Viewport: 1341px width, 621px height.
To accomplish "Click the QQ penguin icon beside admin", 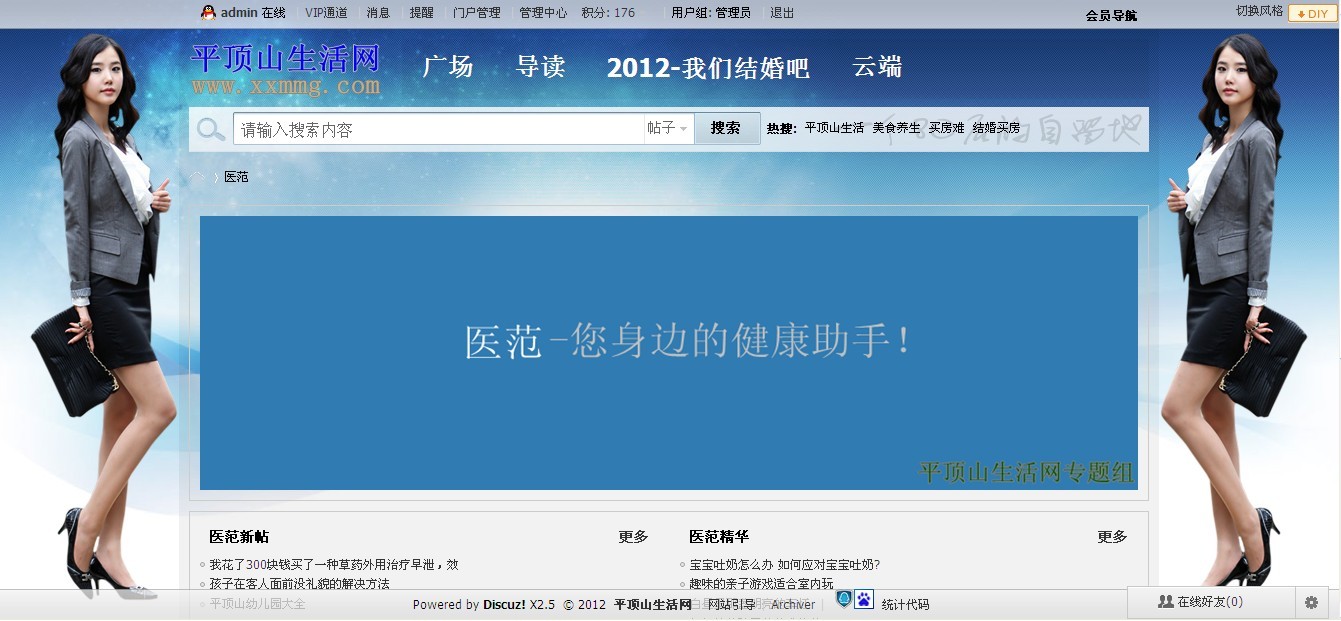I will point(208,13).
